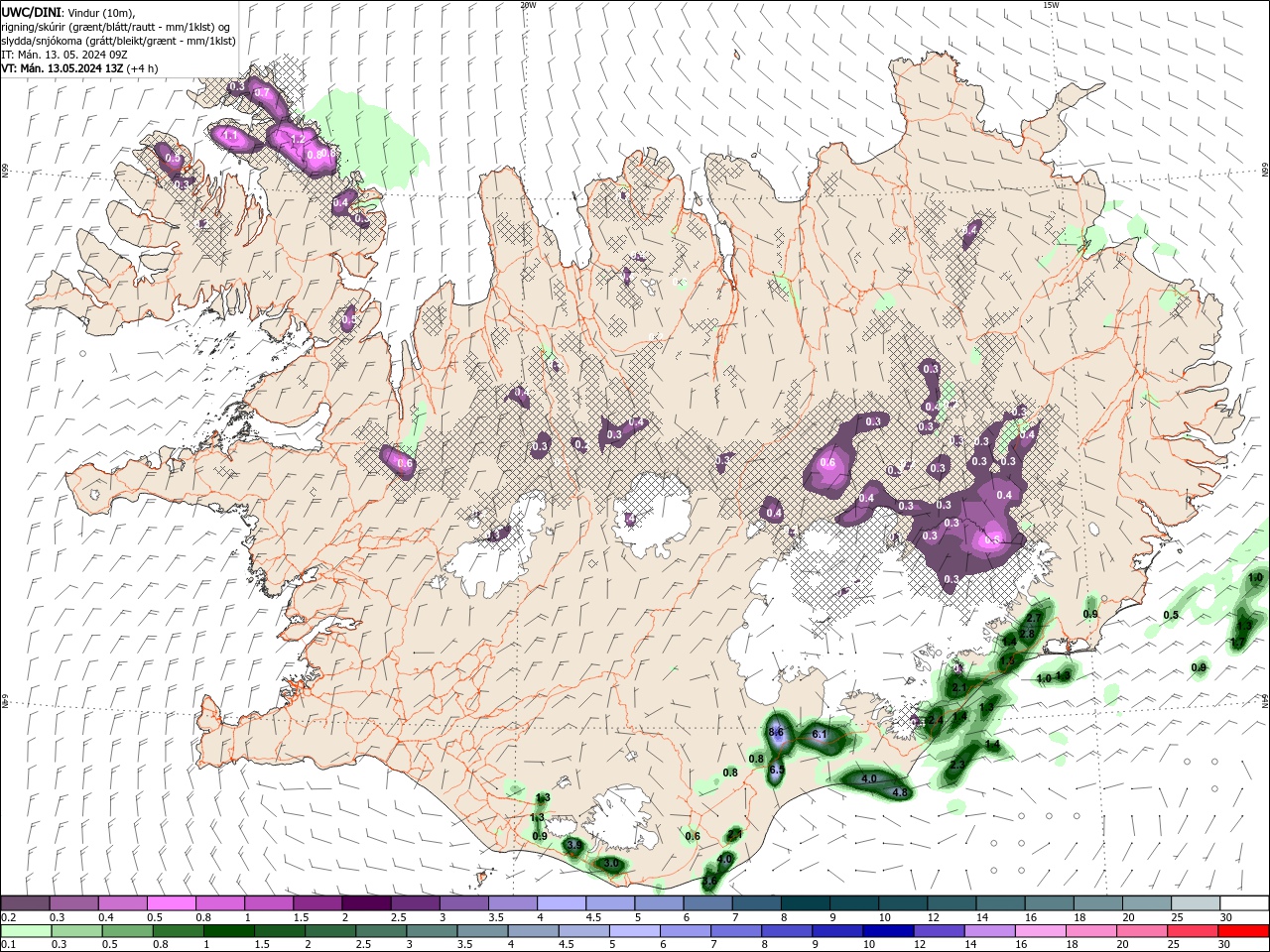Click the snow legend swatch labeled 7
The height and width of the screenshot is (952, 1270).
click(x=755, y=903)
